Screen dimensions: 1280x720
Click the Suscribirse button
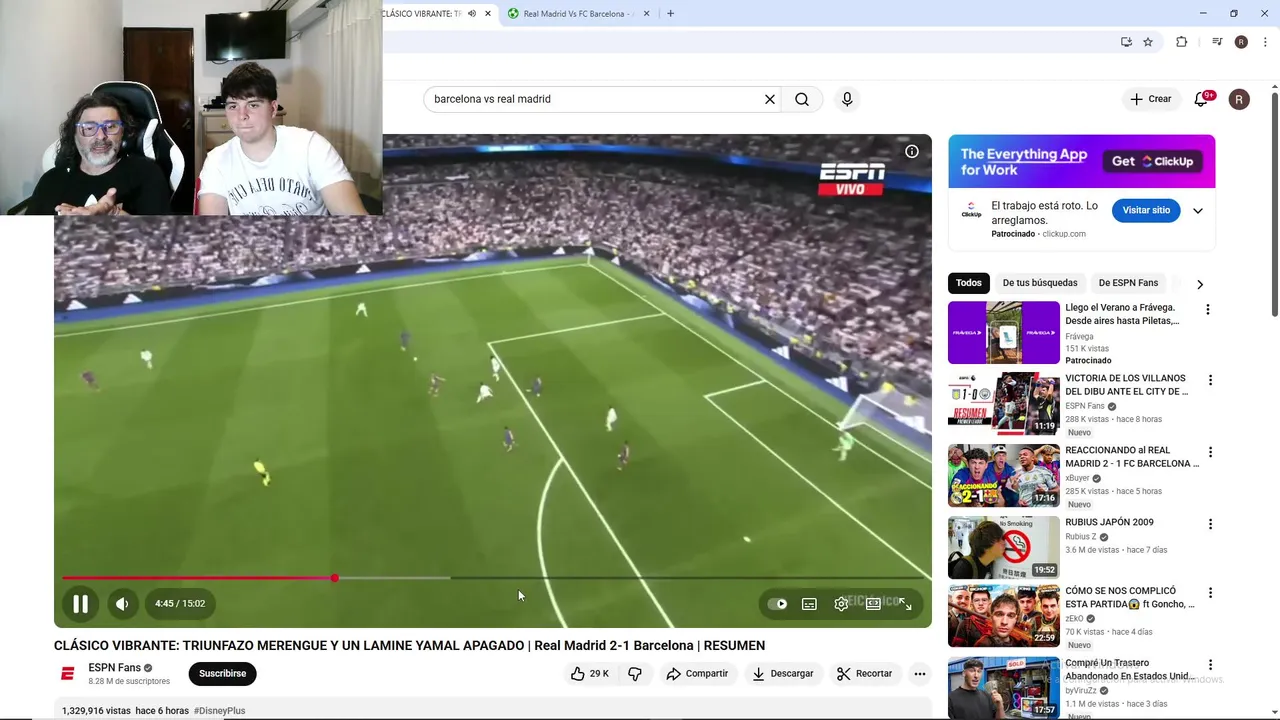pyautogui.click(x=222, y=674)
